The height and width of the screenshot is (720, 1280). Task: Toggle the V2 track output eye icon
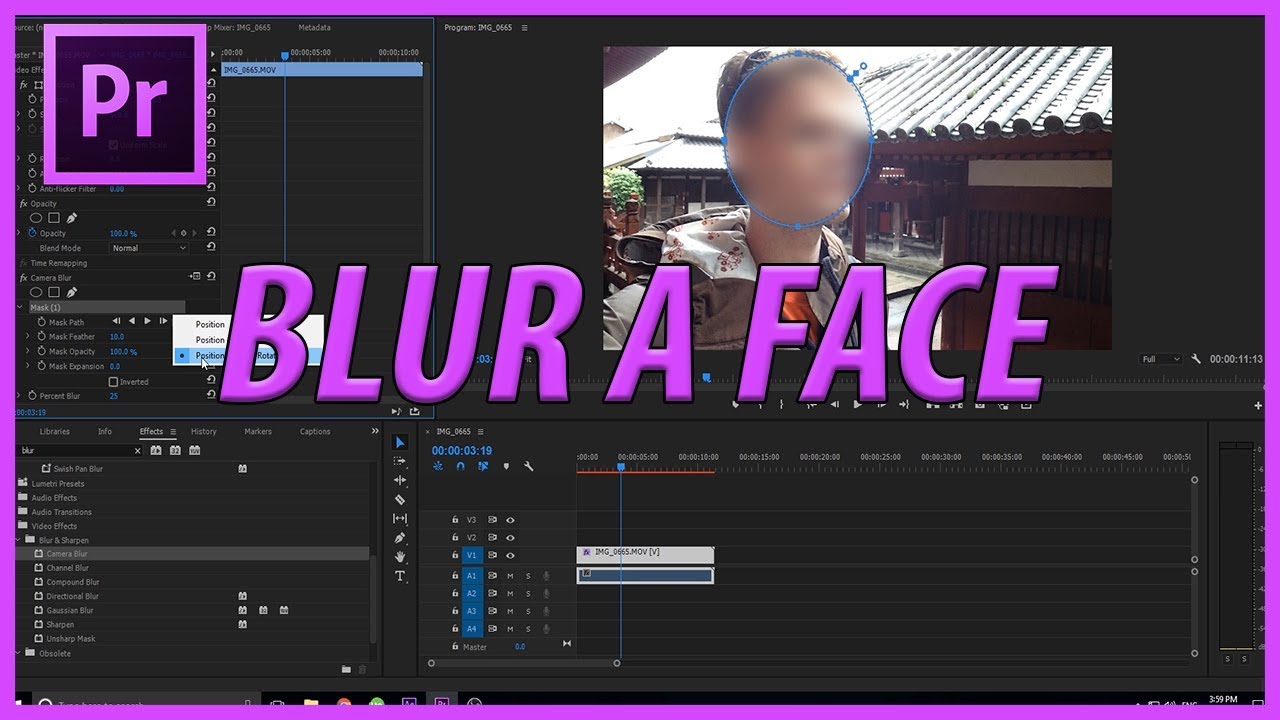click(x=511, y=538)
